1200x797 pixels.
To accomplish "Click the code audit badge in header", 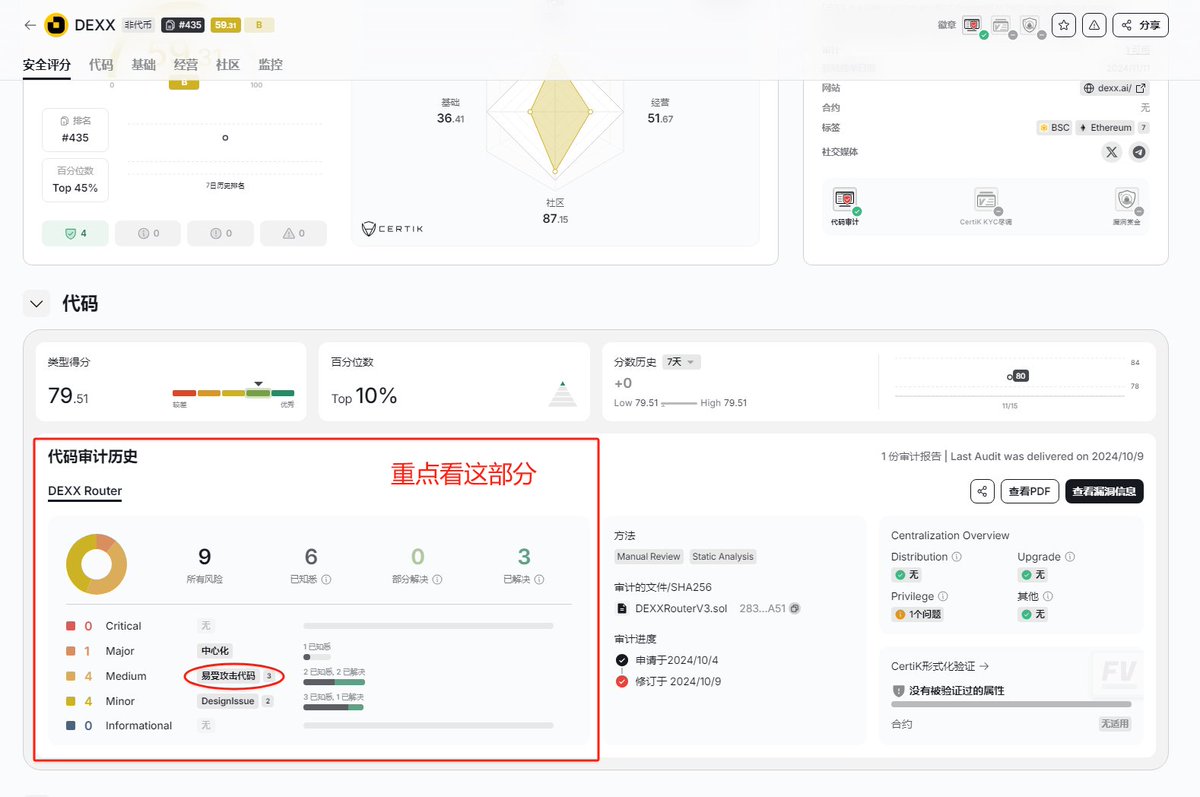I will click(973, 26).
